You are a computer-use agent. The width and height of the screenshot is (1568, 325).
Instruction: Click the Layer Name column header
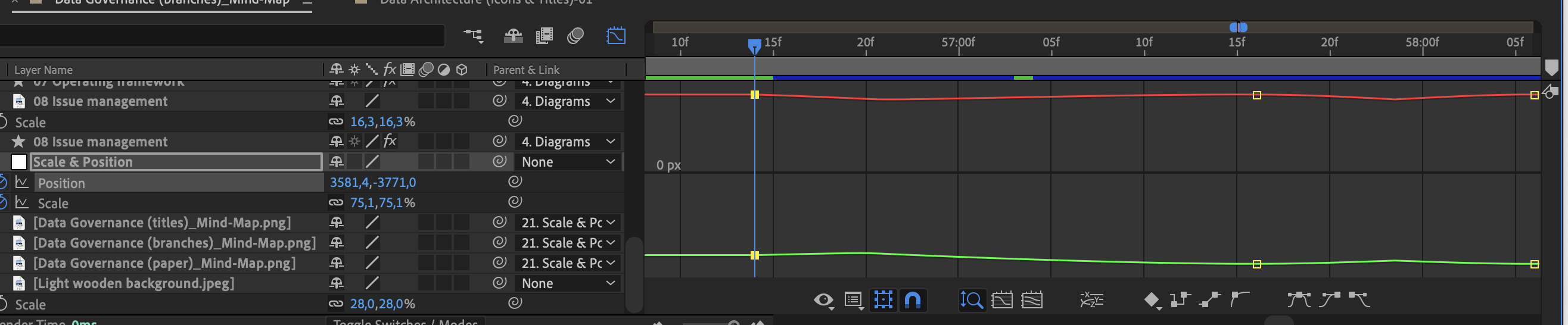pos(43,70)
